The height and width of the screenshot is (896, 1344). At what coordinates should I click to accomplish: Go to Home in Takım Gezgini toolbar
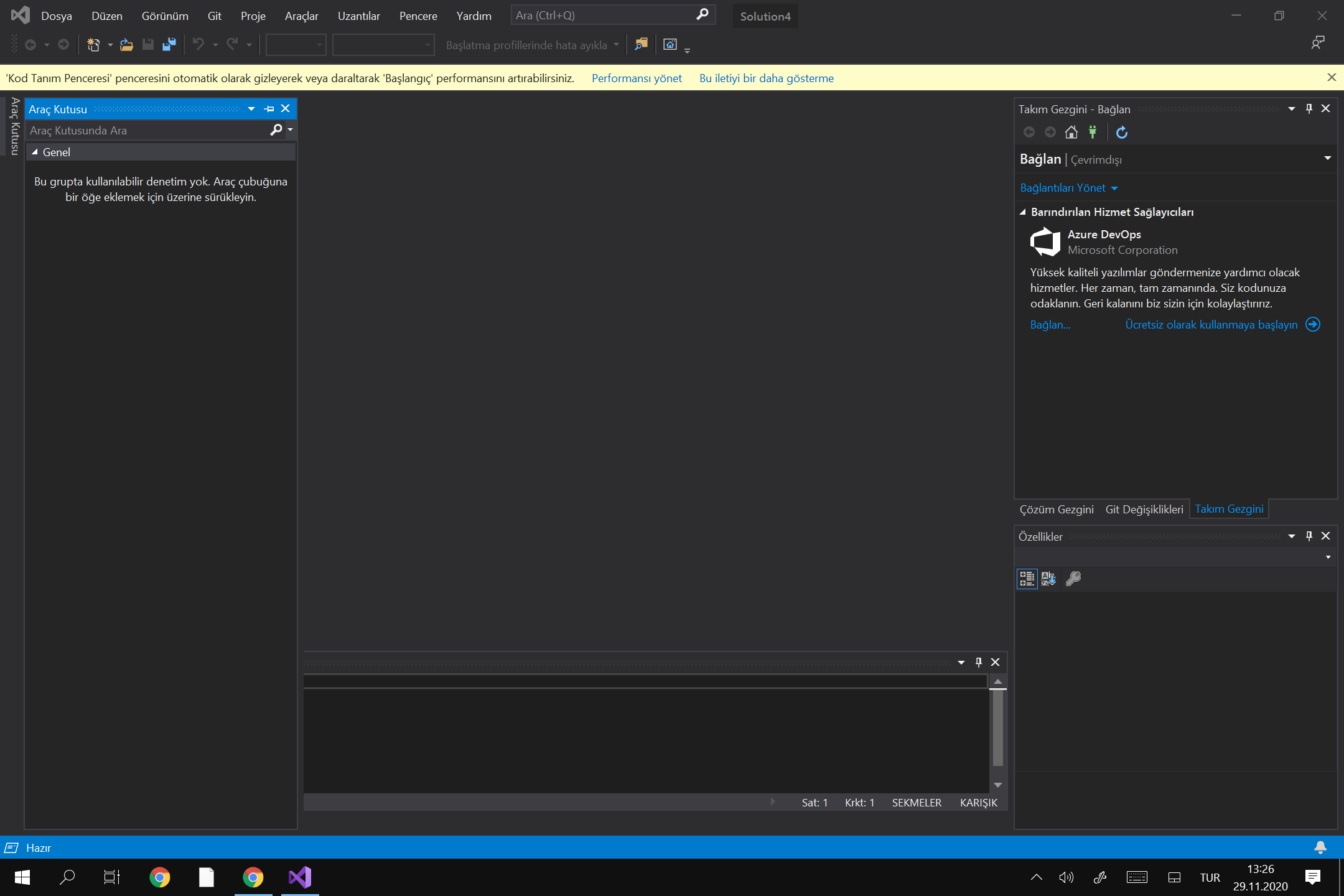pyautogui.click(x=1071, y=132)
